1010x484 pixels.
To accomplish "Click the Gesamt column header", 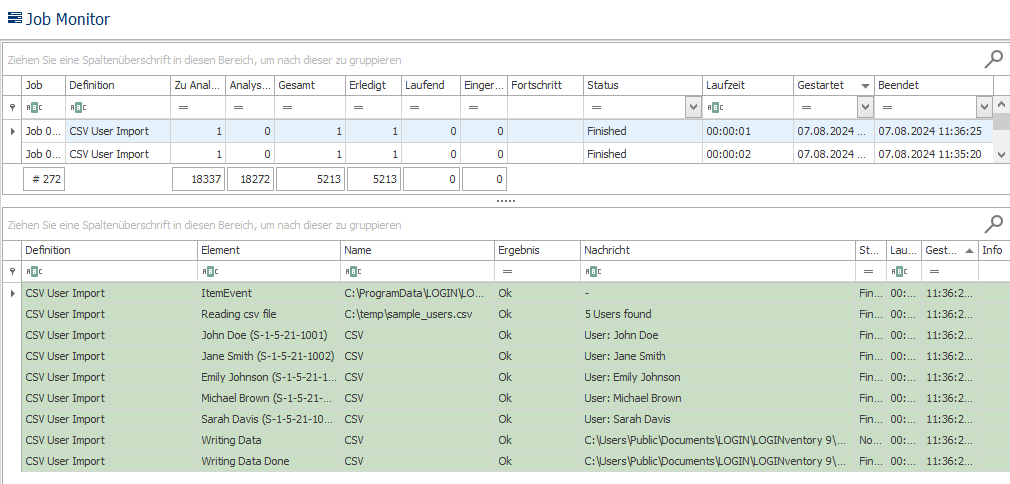I will pyautogui.click(x=310, y=85).
